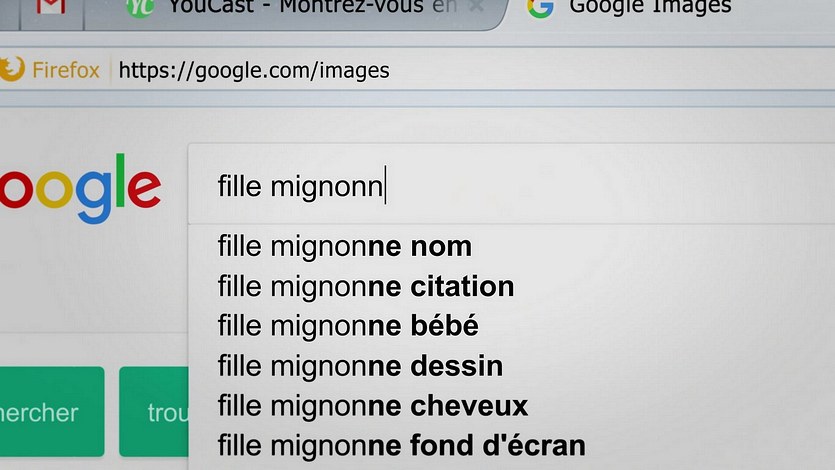Pick suggestion 'fille mignonne fond d'écran'
The height and width of the screenshot is (470, 835).
[401, 445]
